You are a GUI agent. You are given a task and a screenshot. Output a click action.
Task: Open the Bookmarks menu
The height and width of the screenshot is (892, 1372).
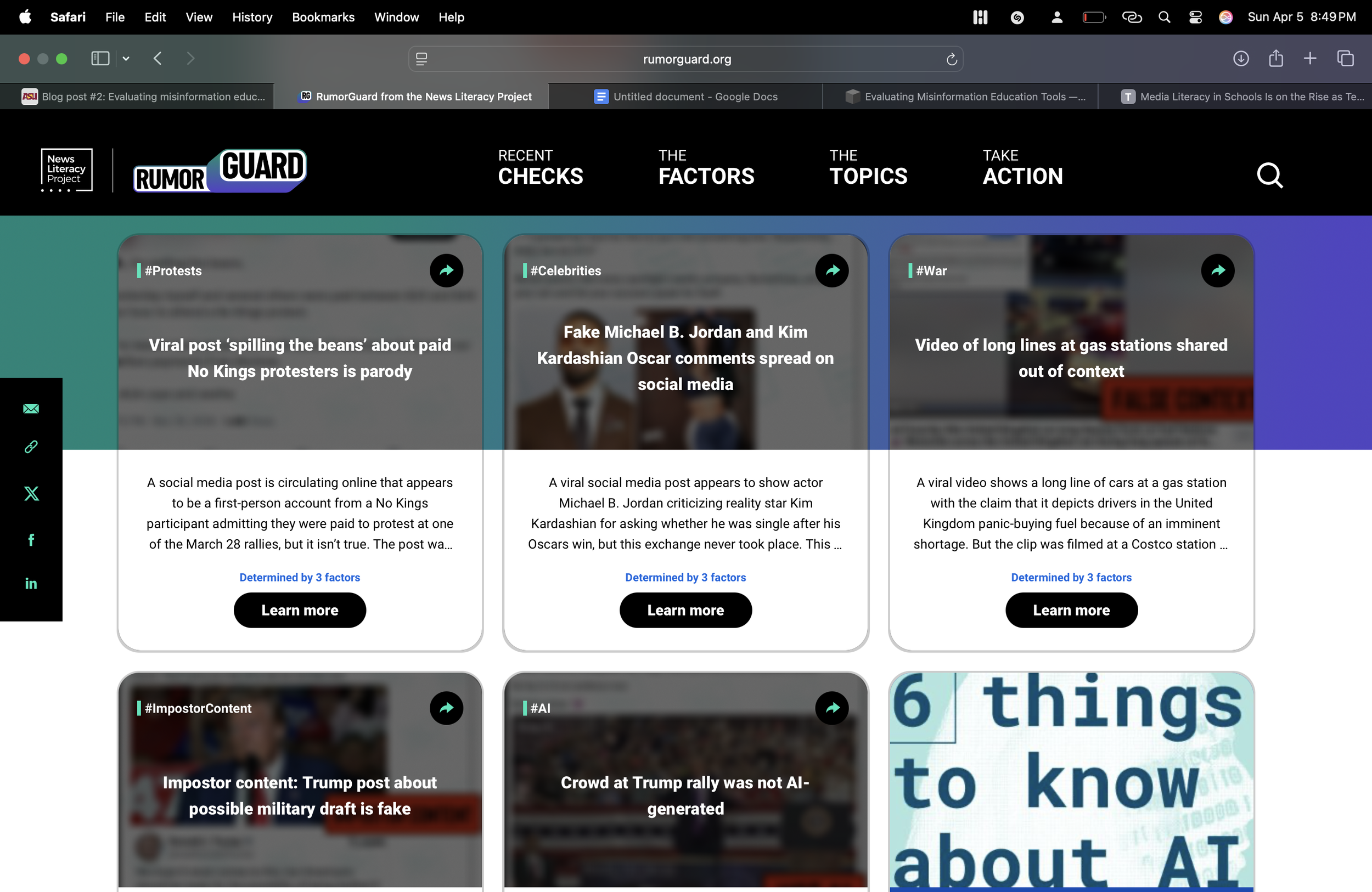(323, 16)
